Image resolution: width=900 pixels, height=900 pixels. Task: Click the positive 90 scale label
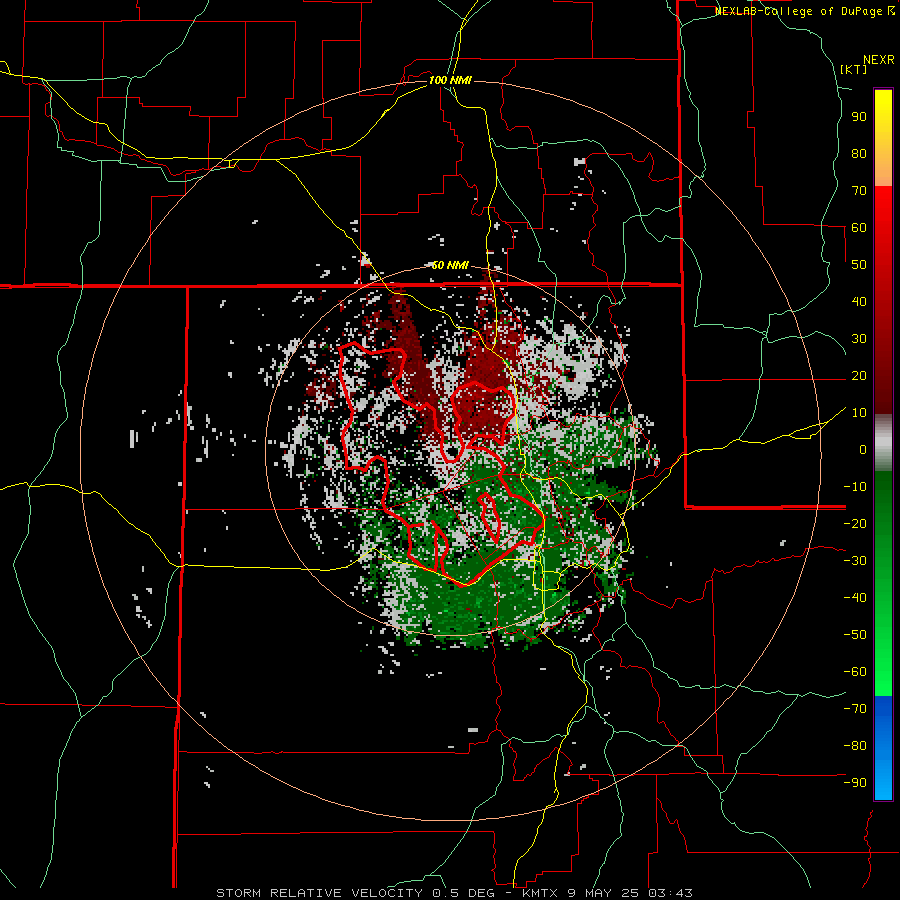859,117
